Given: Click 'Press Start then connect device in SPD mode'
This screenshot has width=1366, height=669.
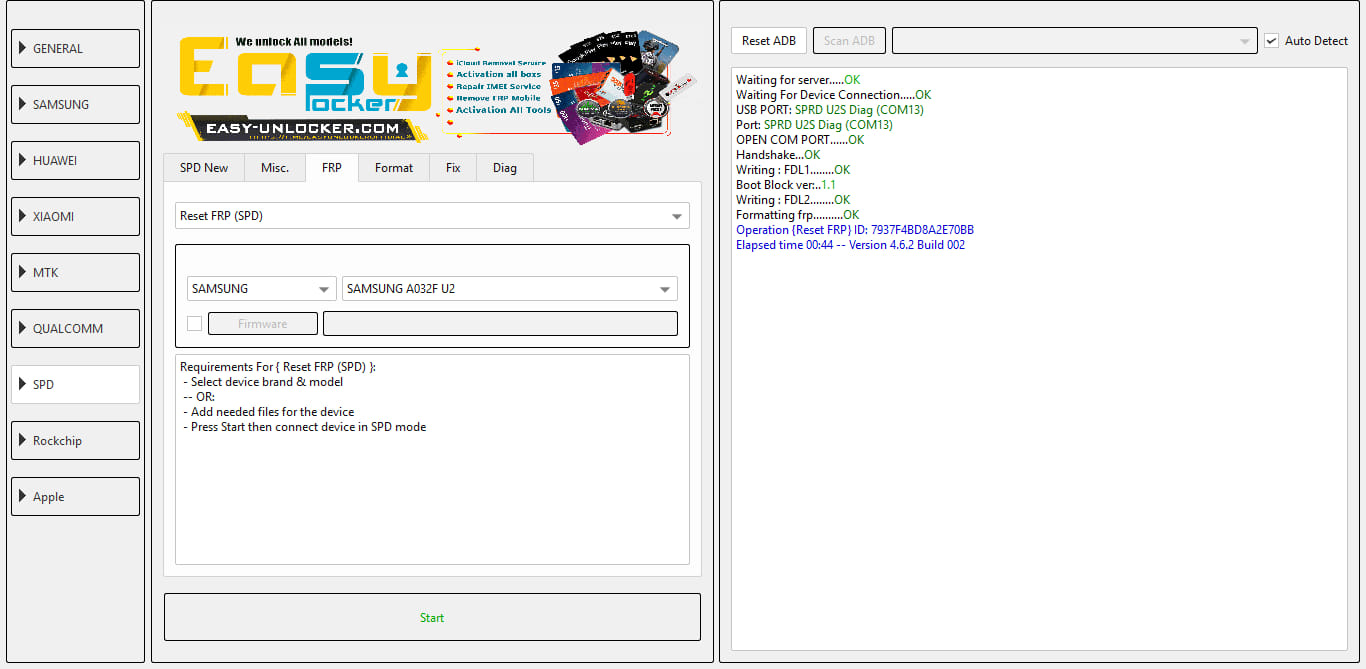Looking at the screenshot, I should pos(305,427).
